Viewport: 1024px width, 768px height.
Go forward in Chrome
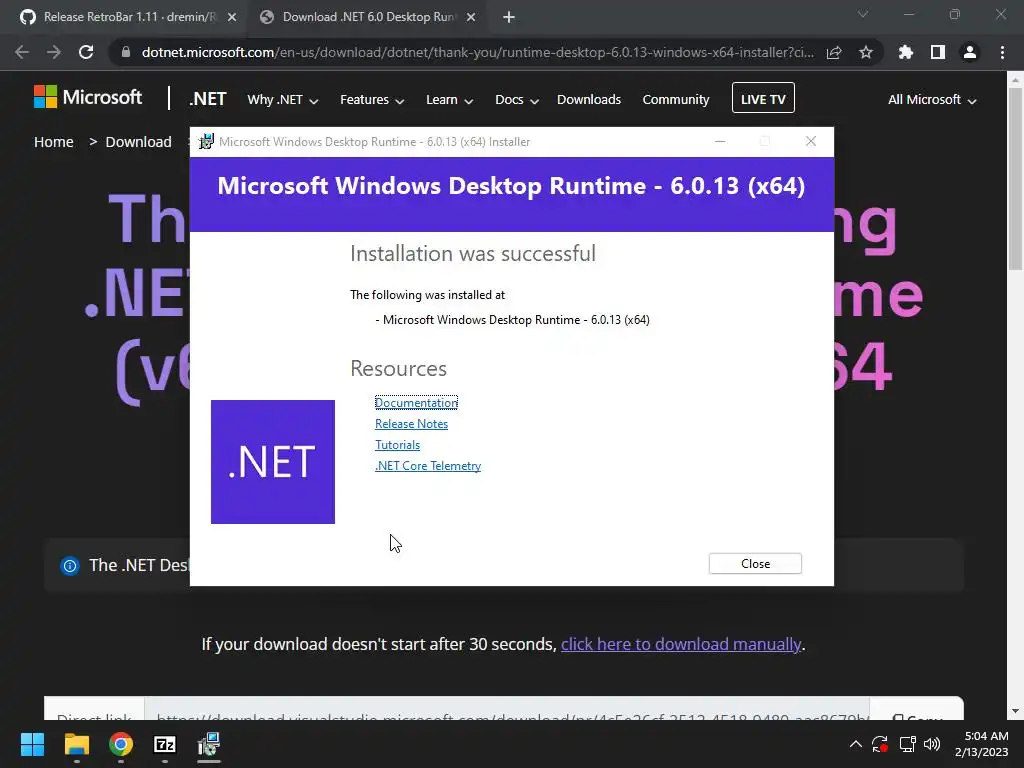point(54,52)
